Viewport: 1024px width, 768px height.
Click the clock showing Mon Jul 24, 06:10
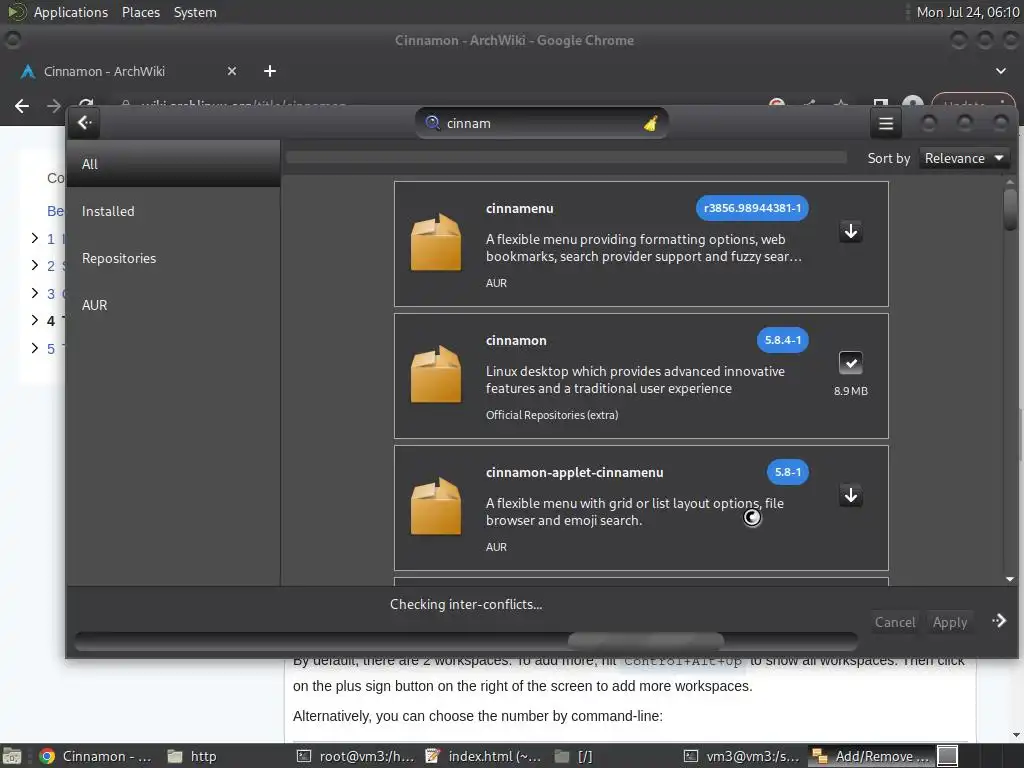pyautogui.click(x=967, y=12)
